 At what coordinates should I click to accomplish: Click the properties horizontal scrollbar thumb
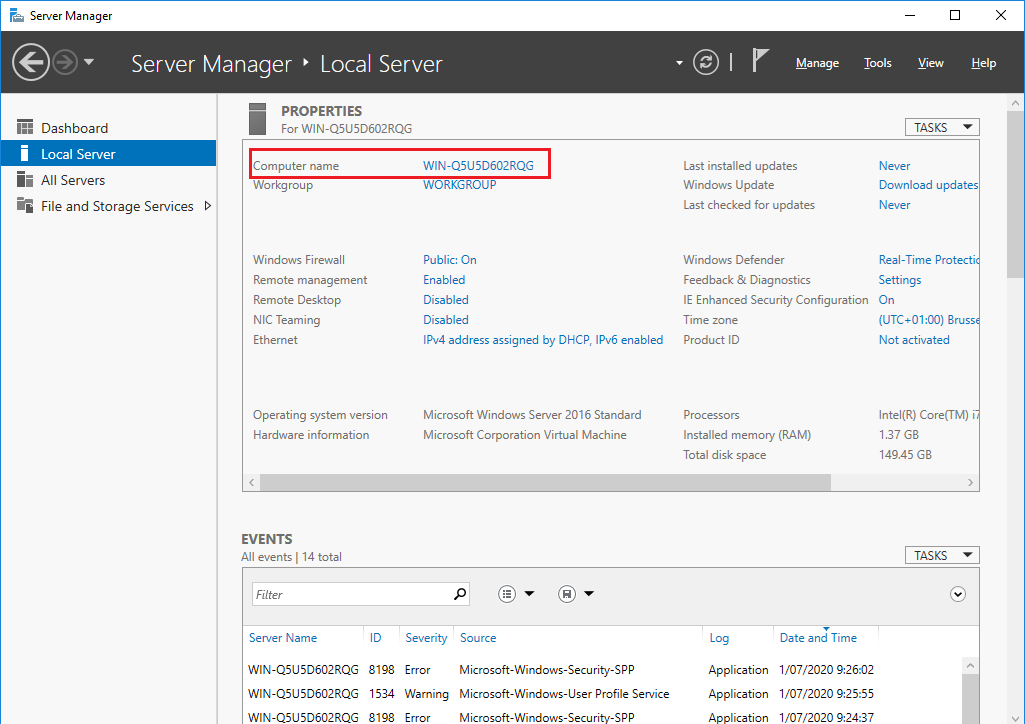tap(545, 482)
